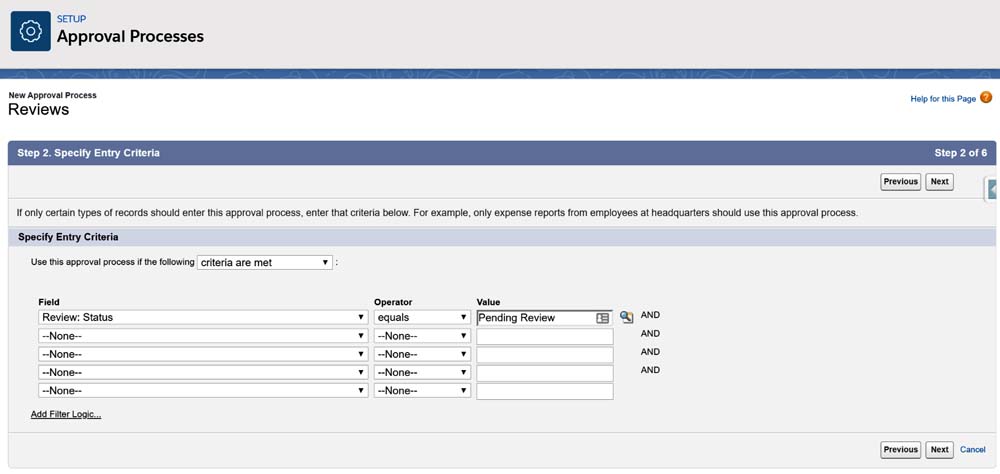Open the fifth row Field --None-- dropdown

tap(203, 390)
